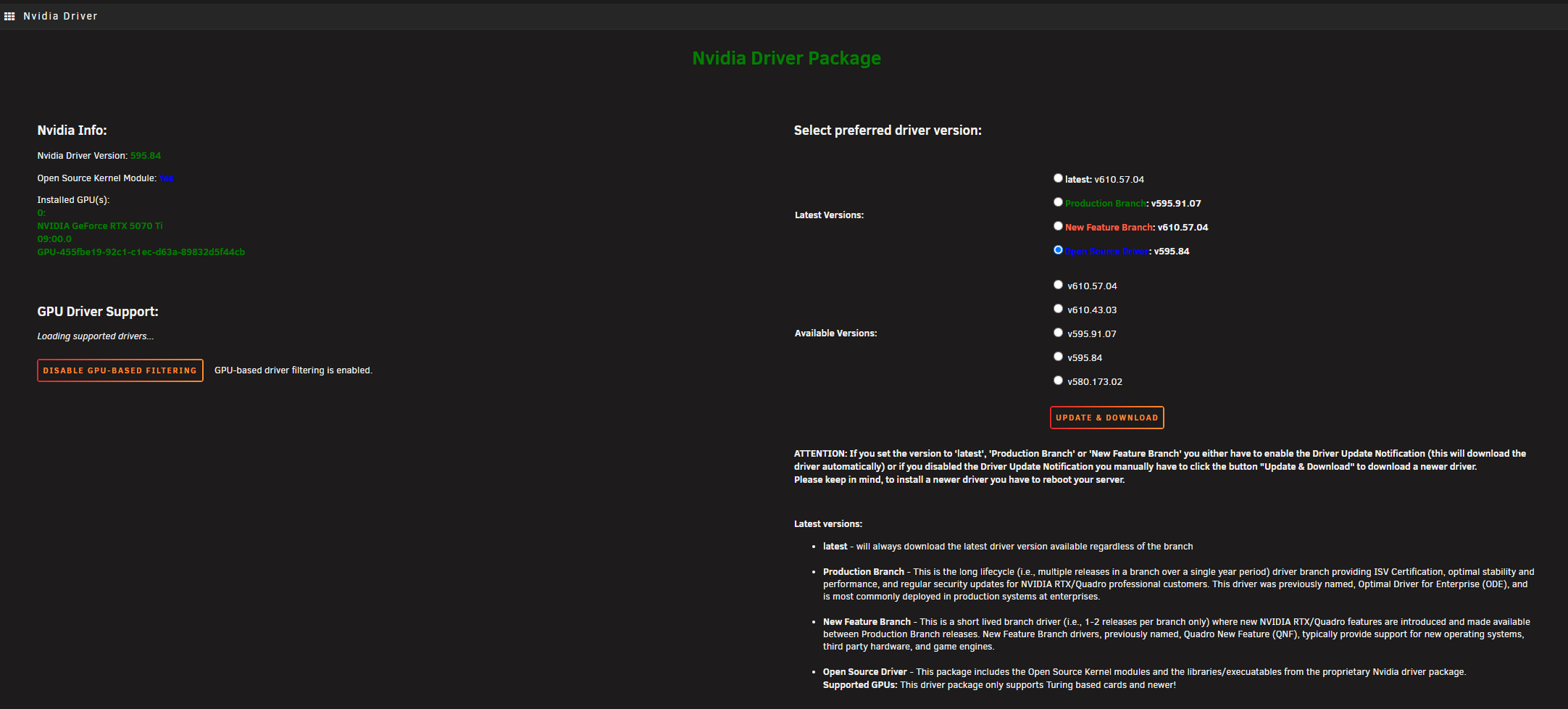Select the Open Source Driver v595.84 radio
Screen dimensions: 1568x709
coord(1058,250)
